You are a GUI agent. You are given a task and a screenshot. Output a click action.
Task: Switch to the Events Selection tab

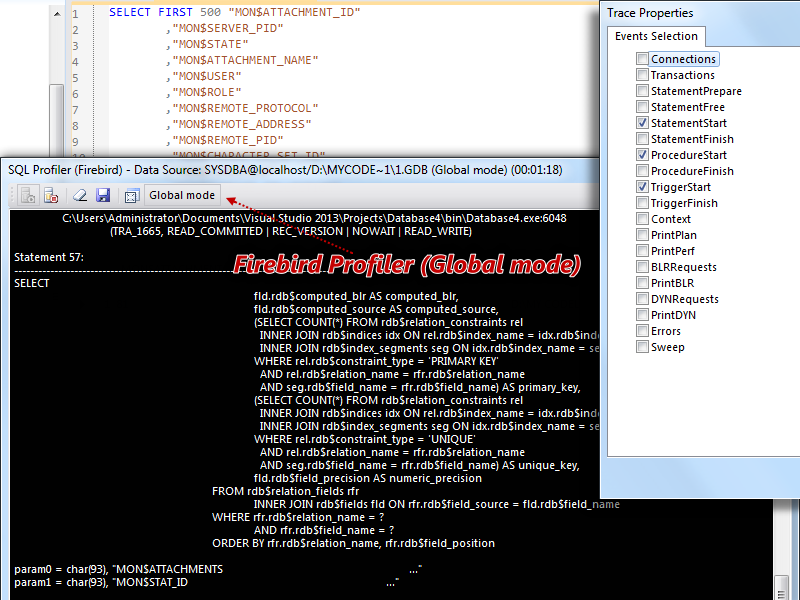(x=656, y=36)
